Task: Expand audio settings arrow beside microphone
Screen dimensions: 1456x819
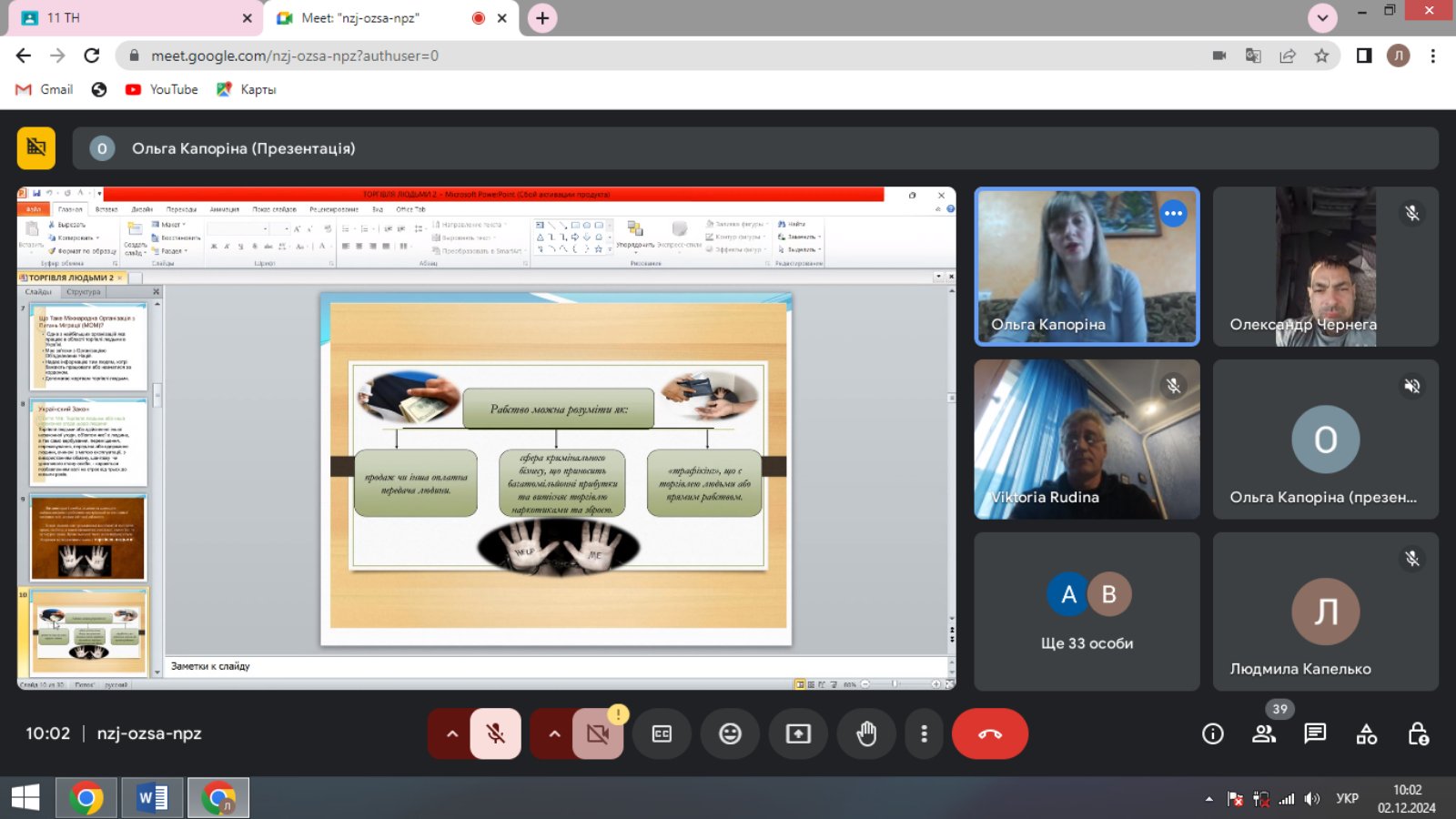Action: click(451, 733)
